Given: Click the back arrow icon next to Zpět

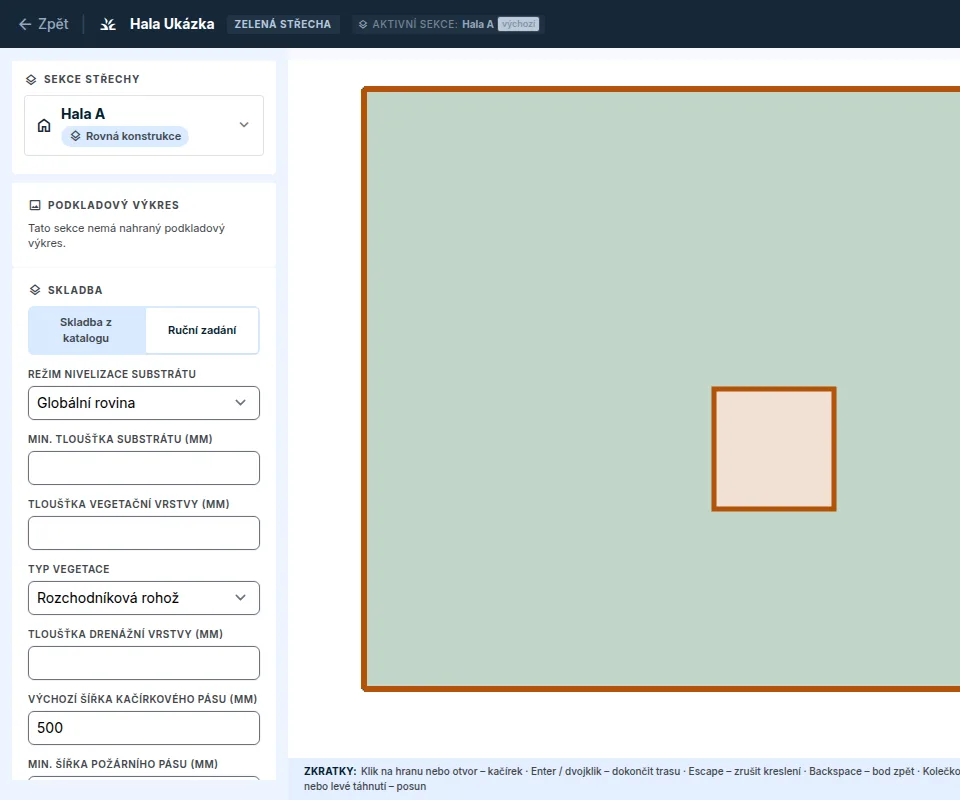Looking at the screenshot, I should pyautogui.click(x=25, y=24).
